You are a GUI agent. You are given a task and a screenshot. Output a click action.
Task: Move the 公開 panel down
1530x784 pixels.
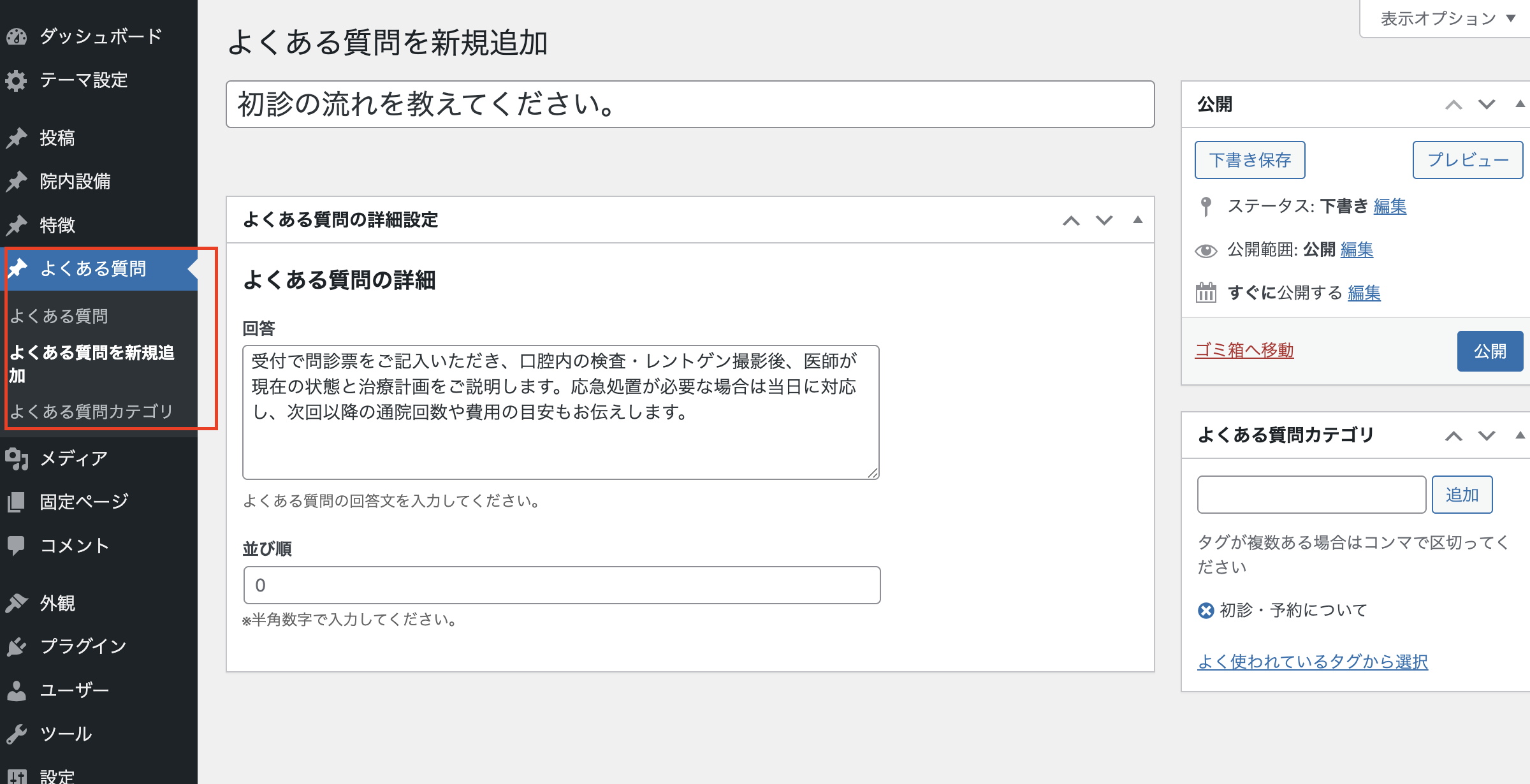tap(1486, 105)
